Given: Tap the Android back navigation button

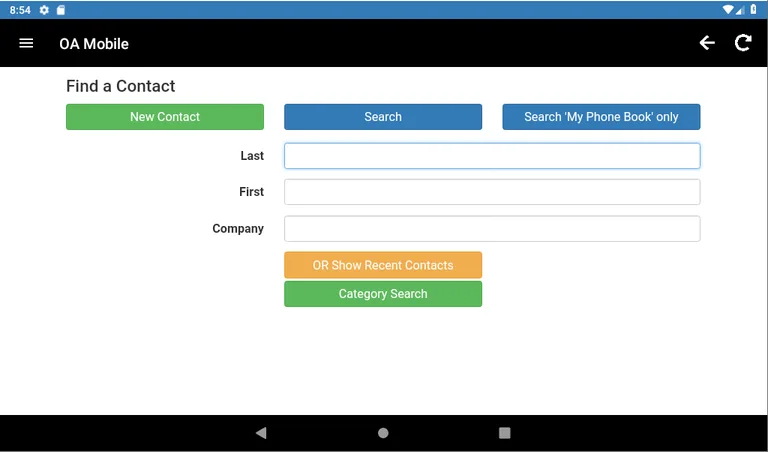Looking at the screenshot, I should (x=261, y=433).
